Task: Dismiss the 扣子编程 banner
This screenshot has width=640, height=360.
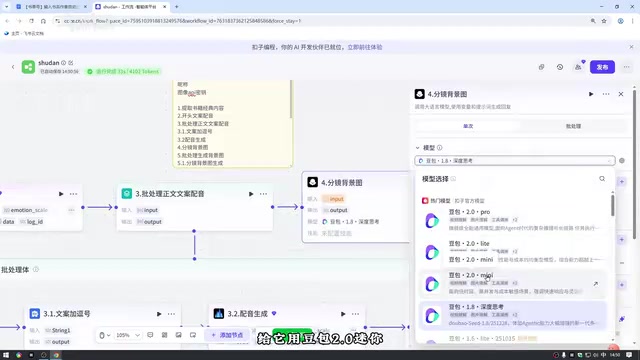Action: tap(631, 47)
